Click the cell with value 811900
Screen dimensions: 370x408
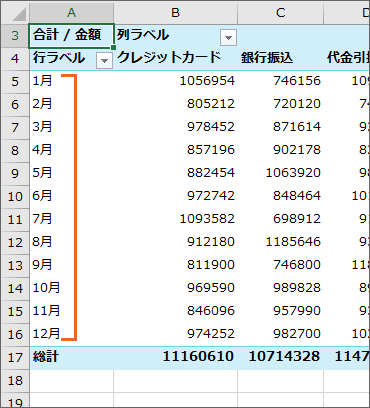pyautogui.click(x=175, y=266)
